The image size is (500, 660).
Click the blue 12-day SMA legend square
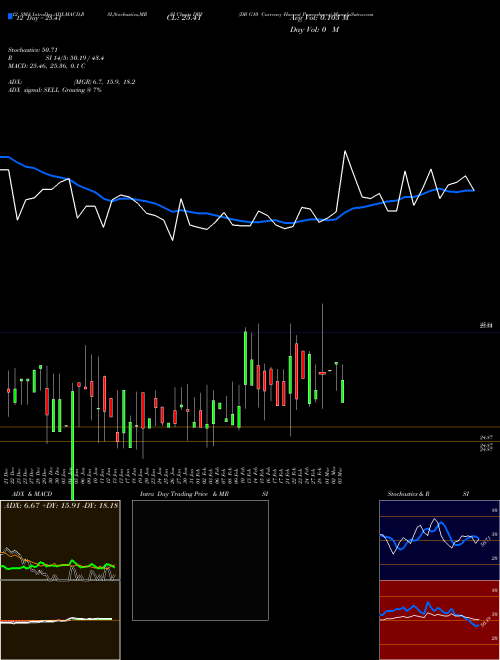[10, 17]
